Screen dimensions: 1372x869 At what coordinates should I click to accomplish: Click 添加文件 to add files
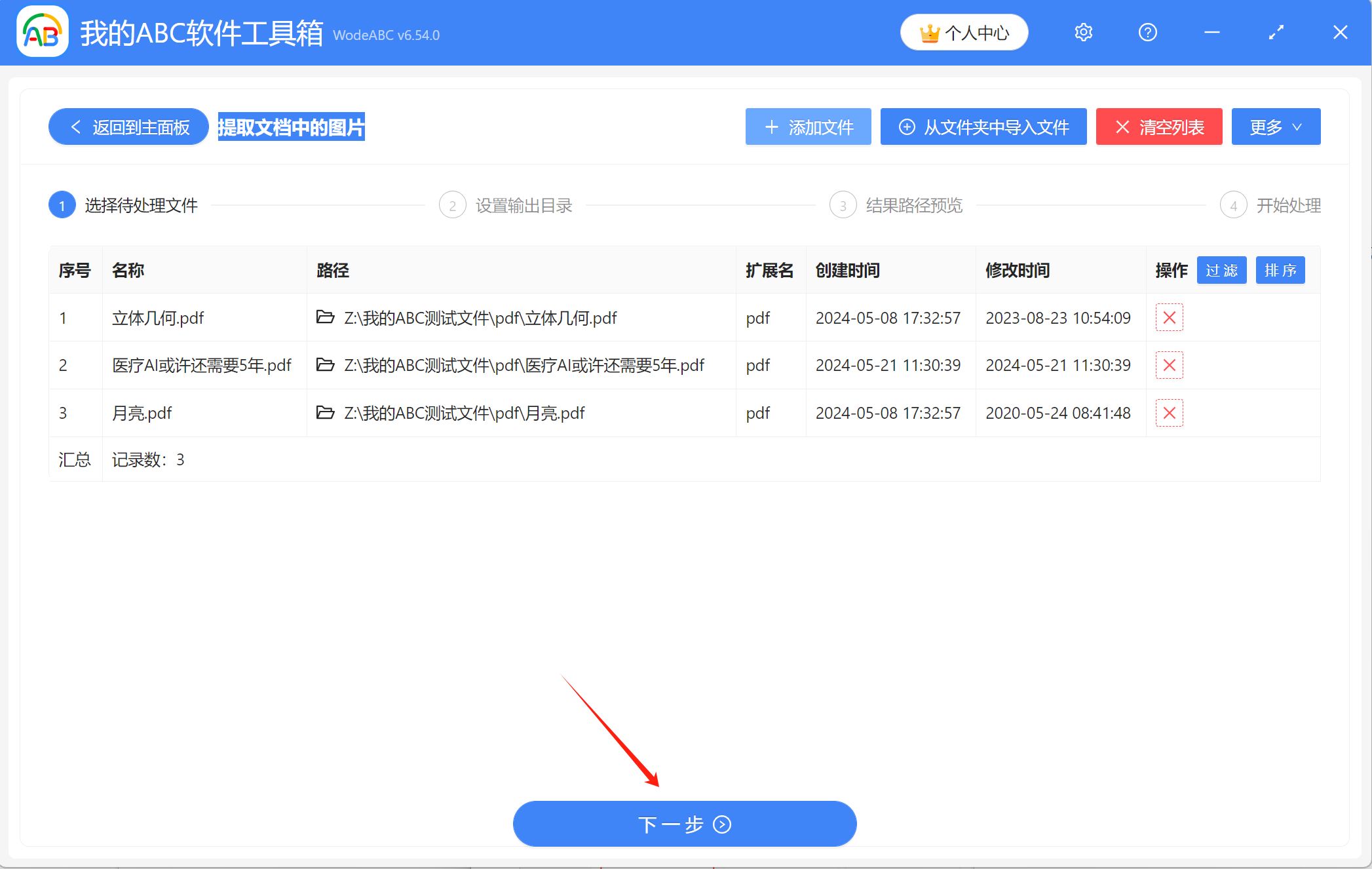(808, 126)
